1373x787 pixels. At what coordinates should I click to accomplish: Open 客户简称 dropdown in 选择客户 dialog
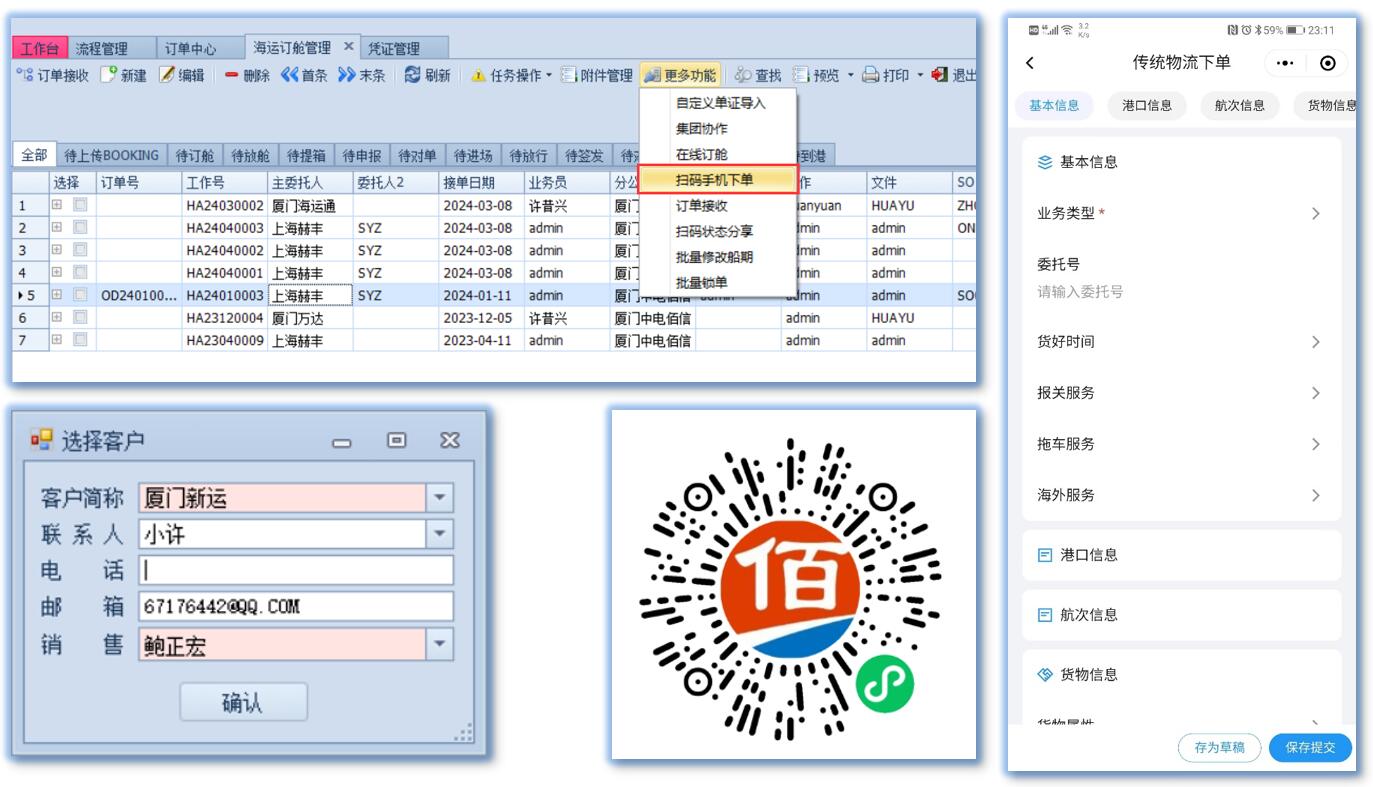[439, 497]
